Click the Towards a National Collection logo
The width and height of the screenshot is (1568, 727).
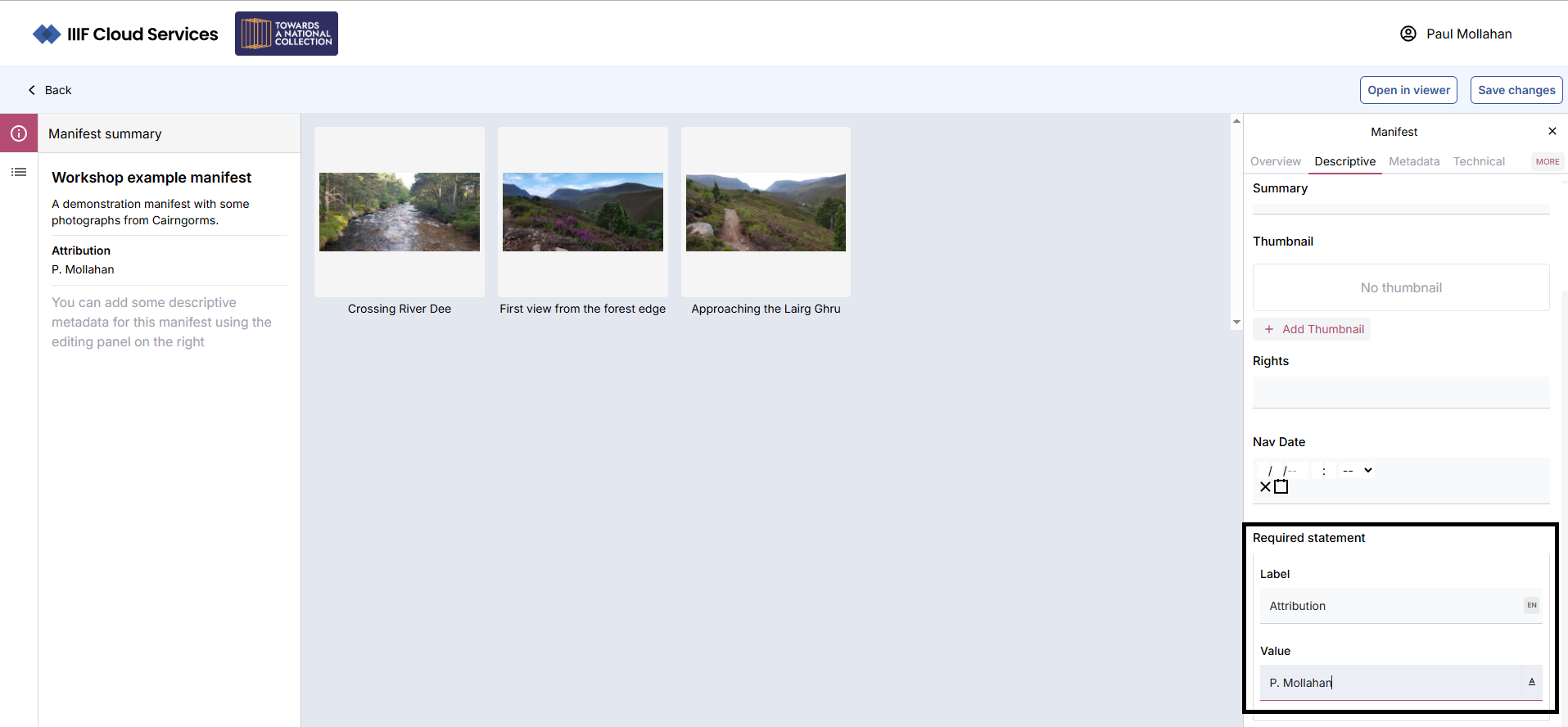(x=287, y=34)
